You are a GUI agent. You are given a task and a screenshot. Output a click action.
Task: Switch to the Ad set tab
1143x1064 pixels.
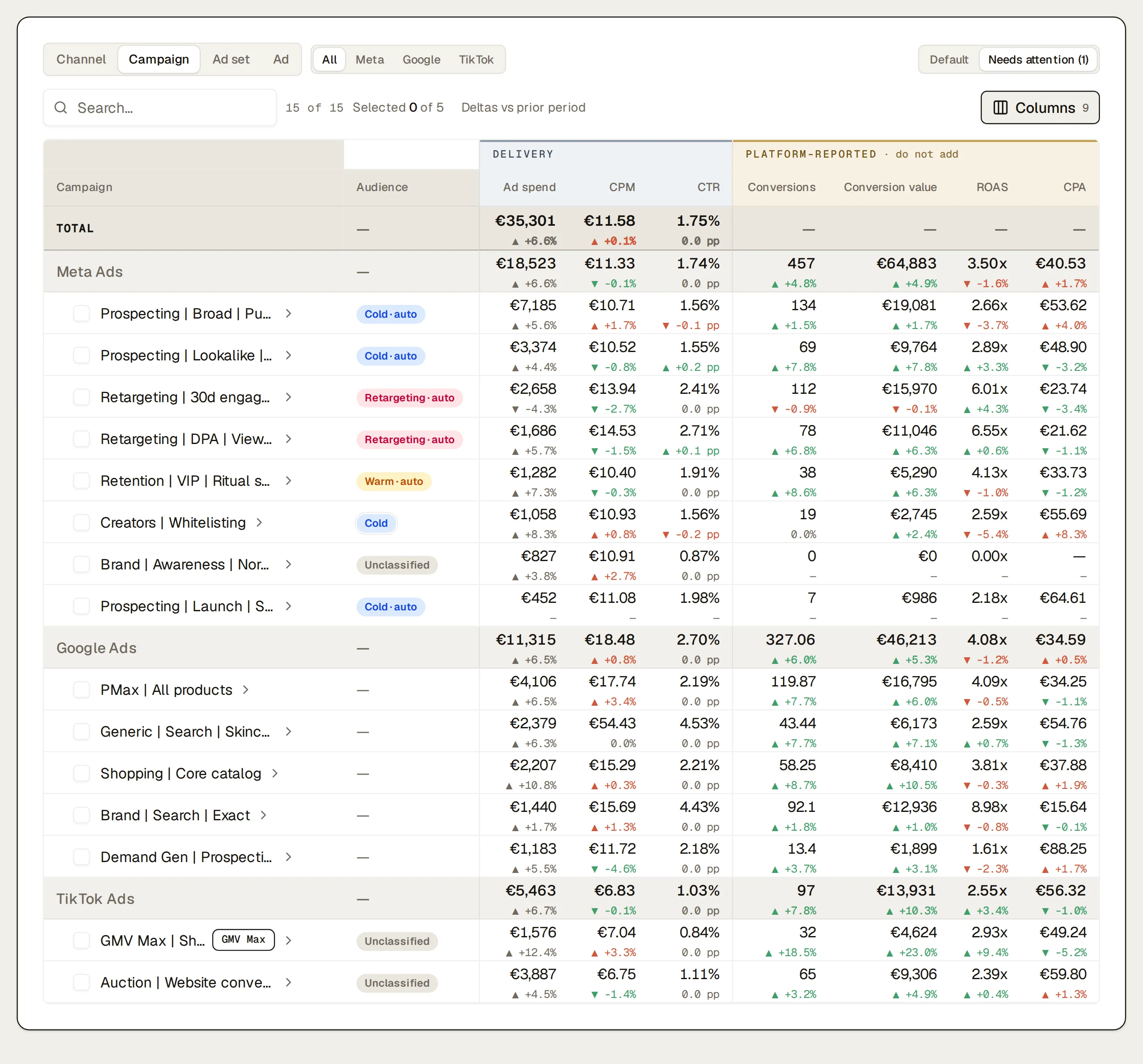230,59
